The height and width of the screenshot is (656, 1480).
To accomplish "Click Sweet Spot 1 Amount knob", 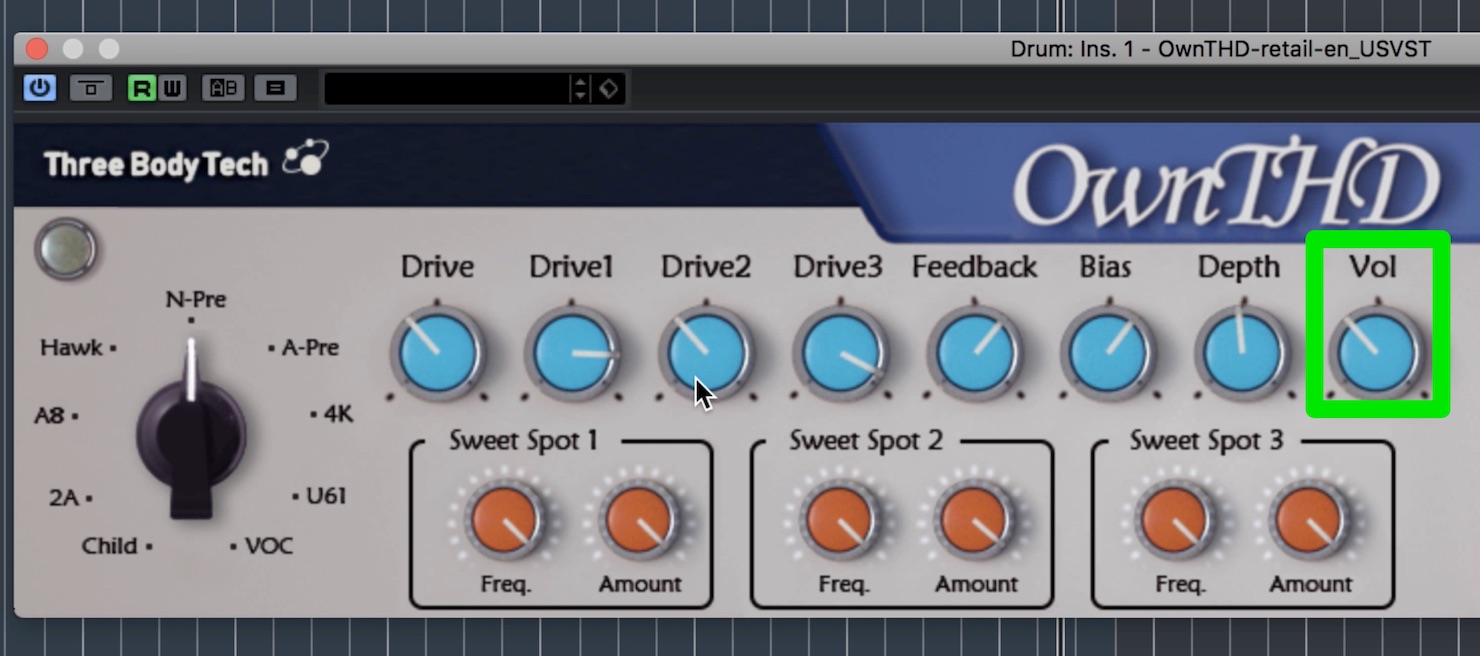I will point(639,520).
